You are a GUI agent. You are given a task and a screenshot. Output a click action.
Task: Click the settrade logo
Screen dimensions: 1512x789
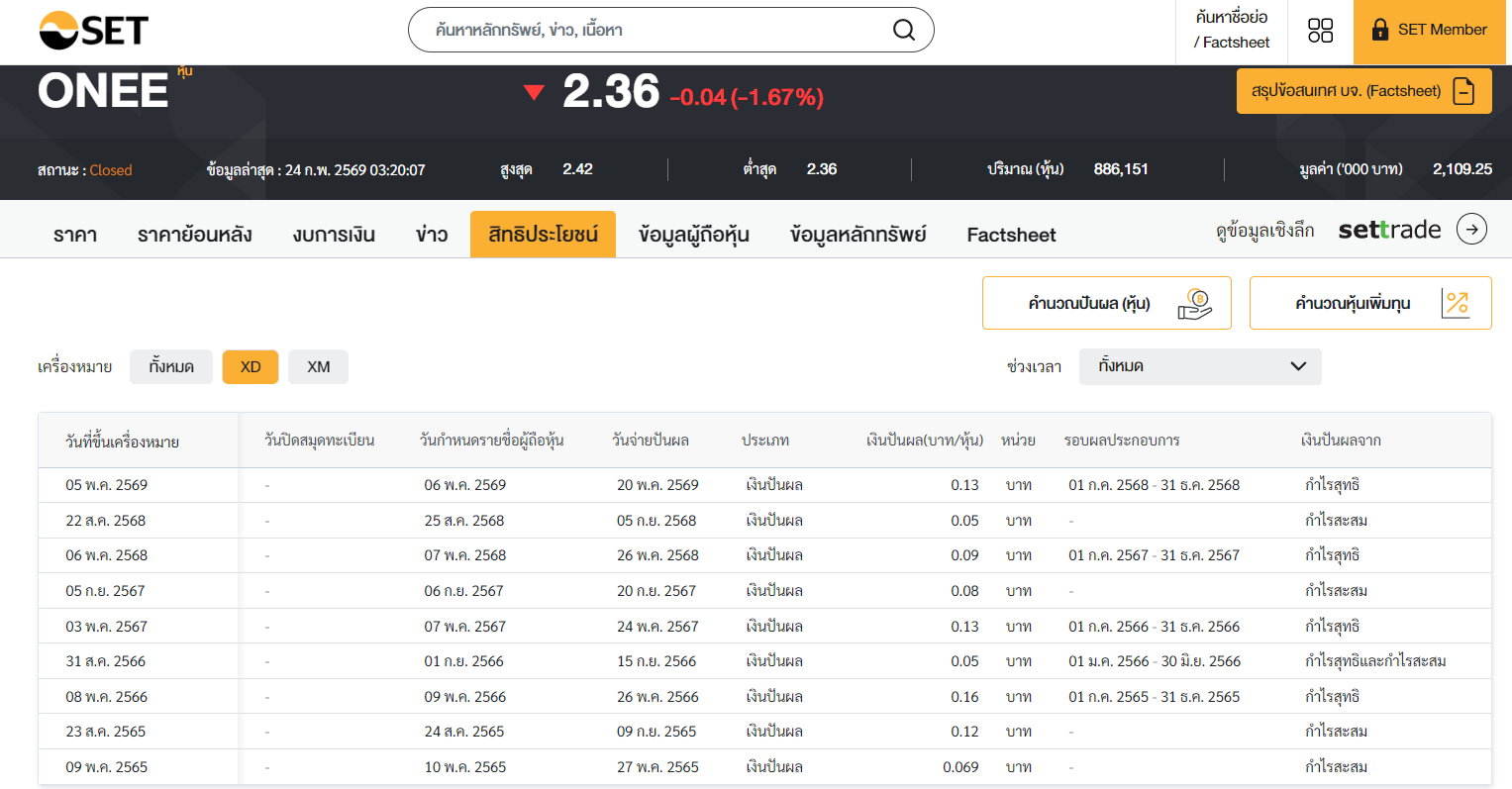tap(1389, 230)
